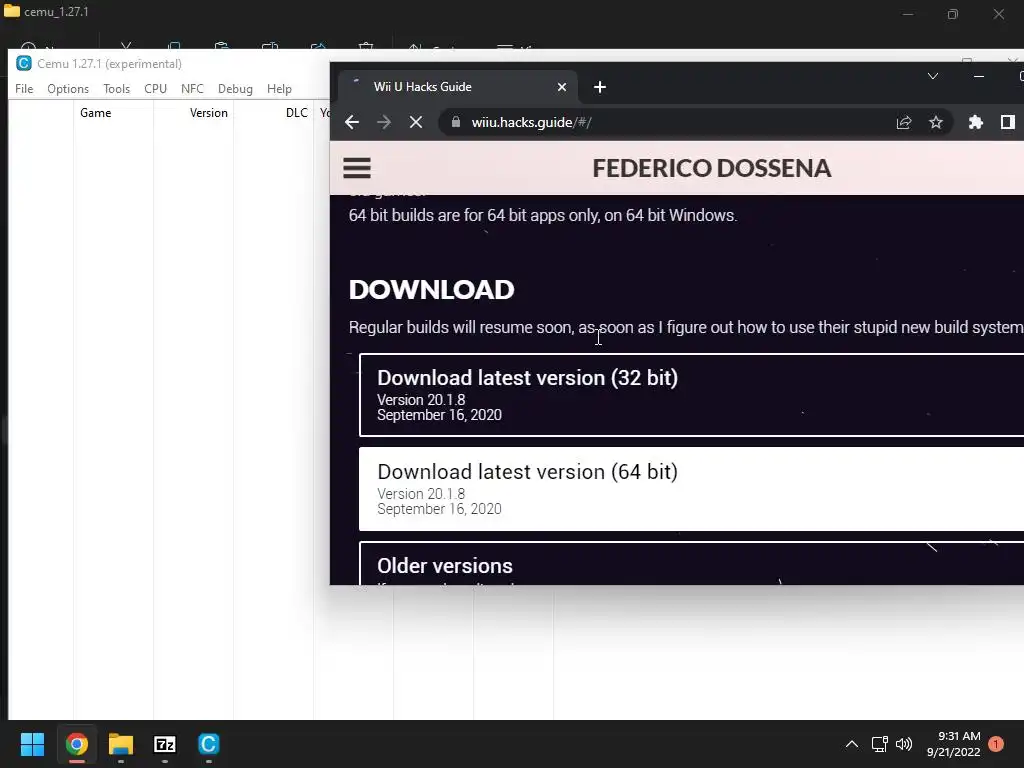Open browser extensions puzzle icon
Screen dimensions: 1024x768
pos(976,122)
